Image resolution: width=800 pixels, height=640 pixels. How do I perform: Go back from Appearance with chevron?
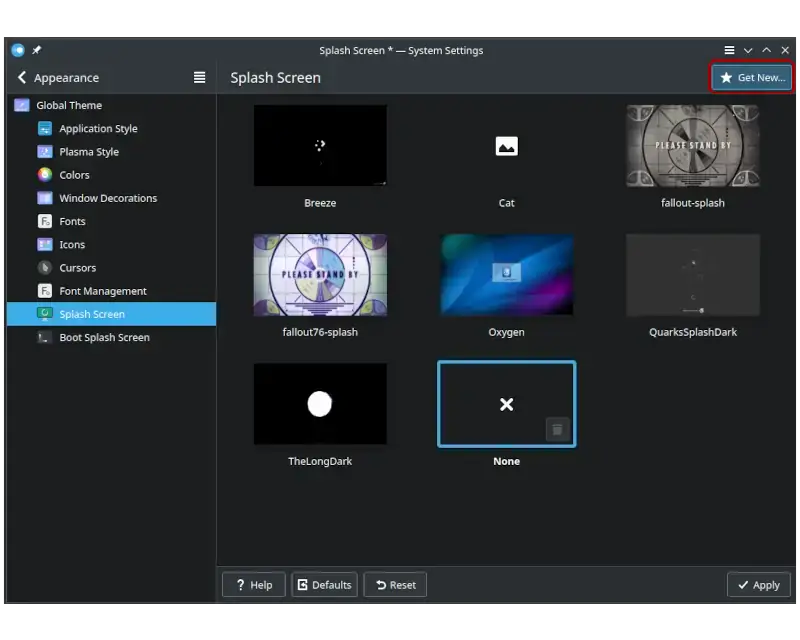22,77
